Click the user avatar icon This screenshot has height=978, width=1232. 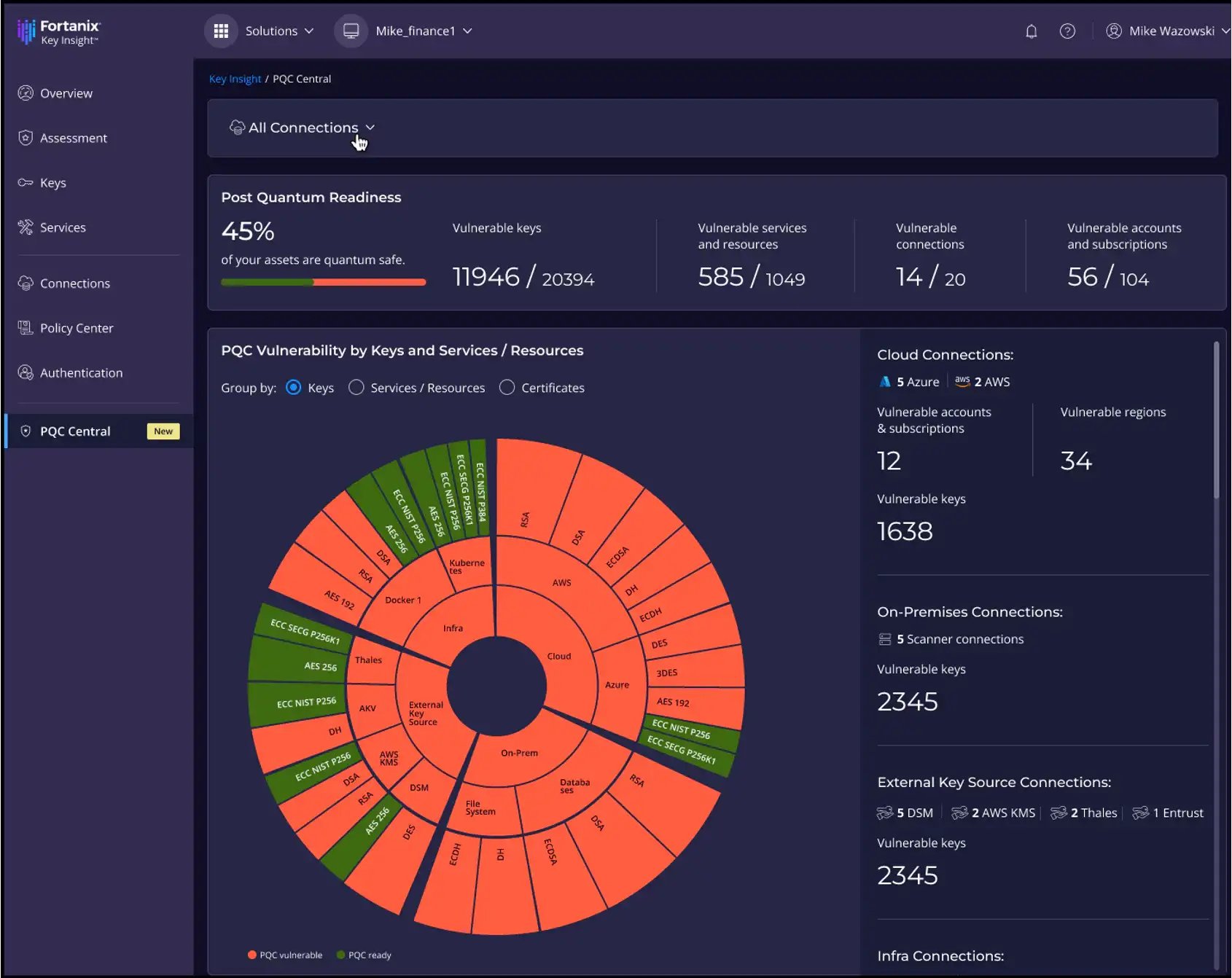pyautogui.click(x=1113, y=31)
